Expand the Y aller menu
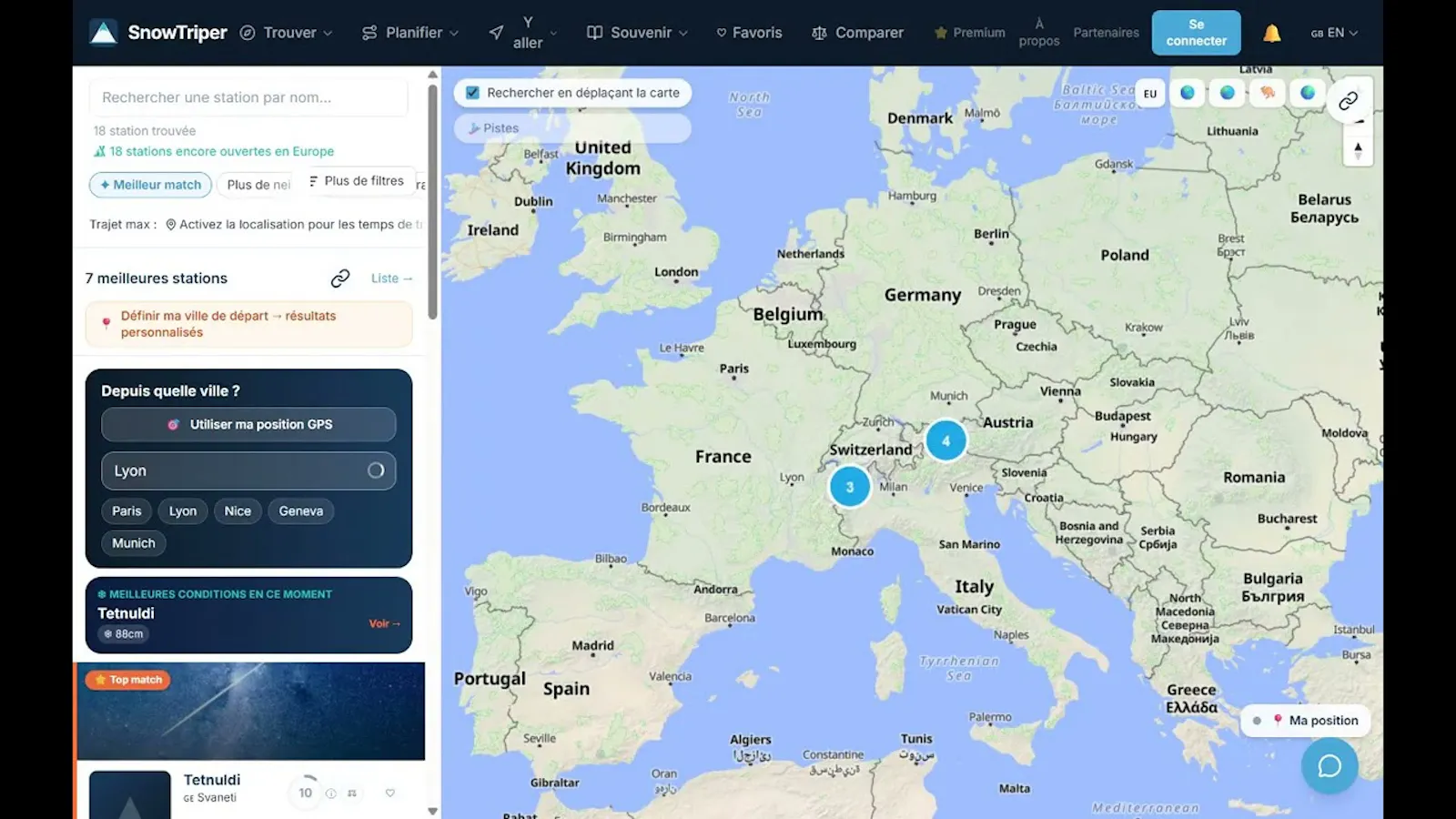This screenshot has height=819, width=1456. (522, 33)
